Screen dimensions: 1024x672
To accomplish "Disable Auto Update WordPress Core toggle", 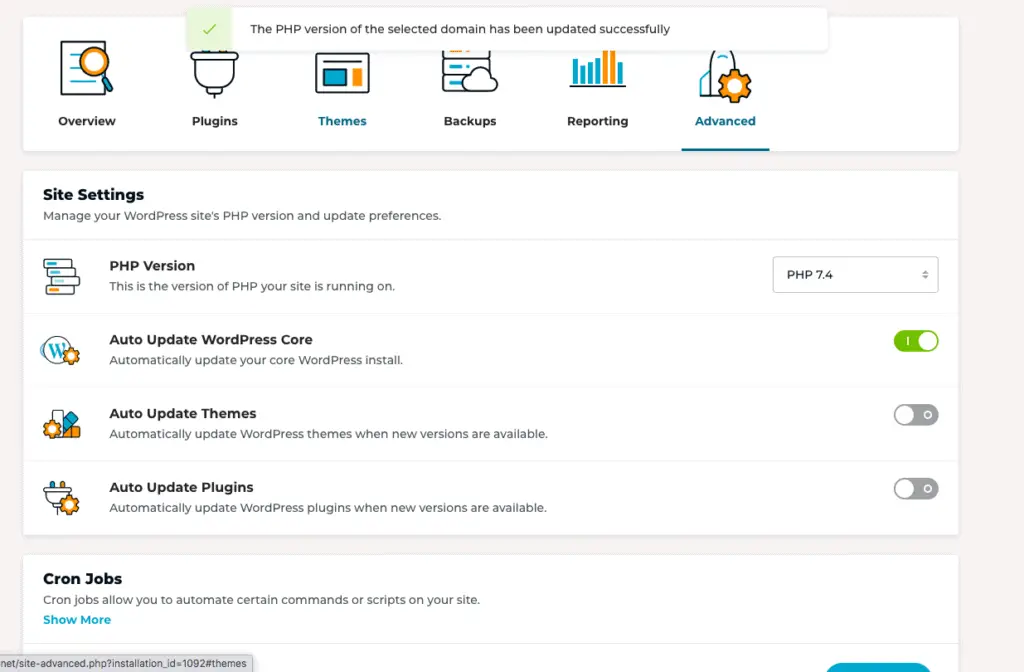I will (x=916, y=341).
